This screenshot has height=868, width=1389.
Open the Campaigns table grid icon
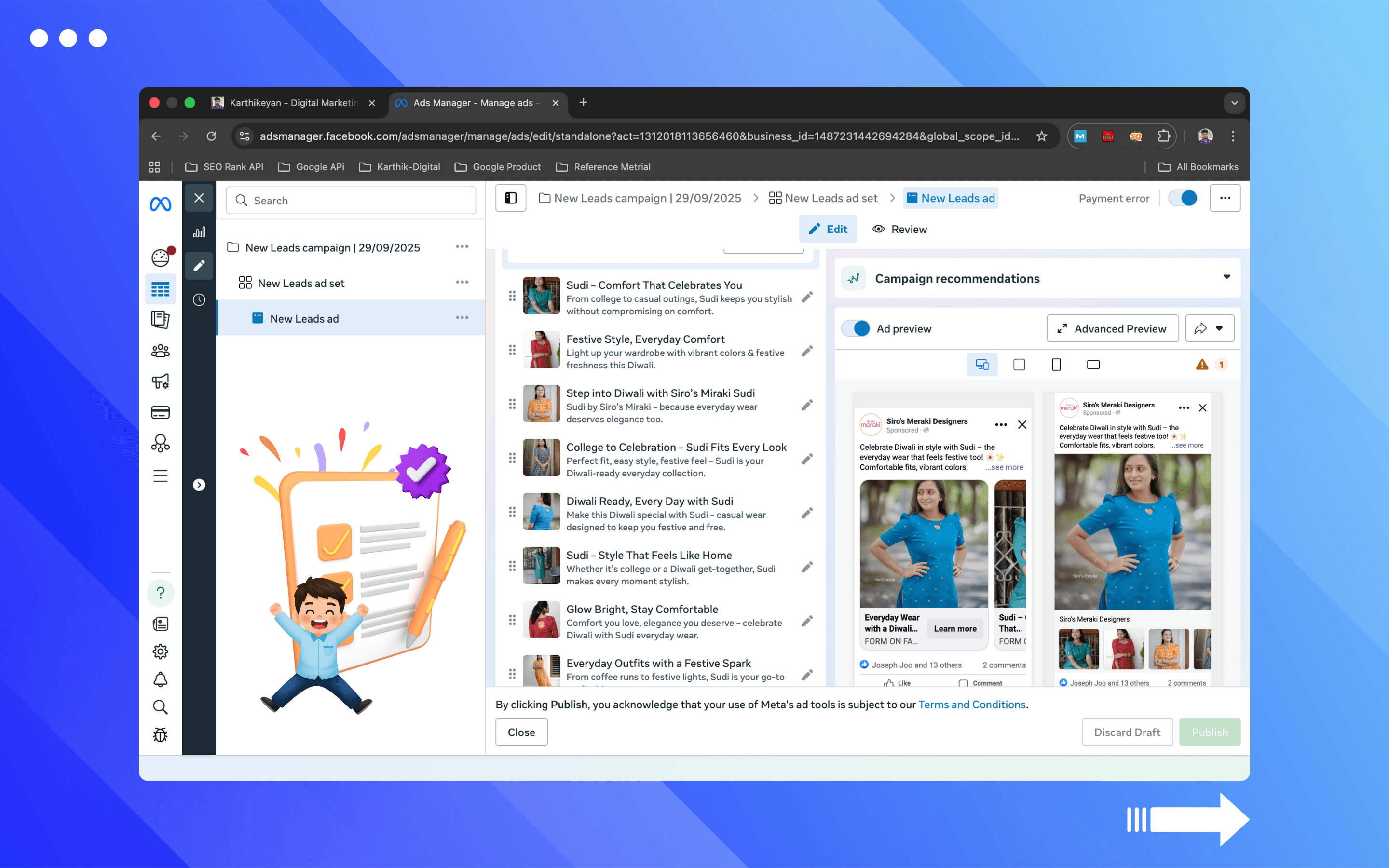click(160, 289)
